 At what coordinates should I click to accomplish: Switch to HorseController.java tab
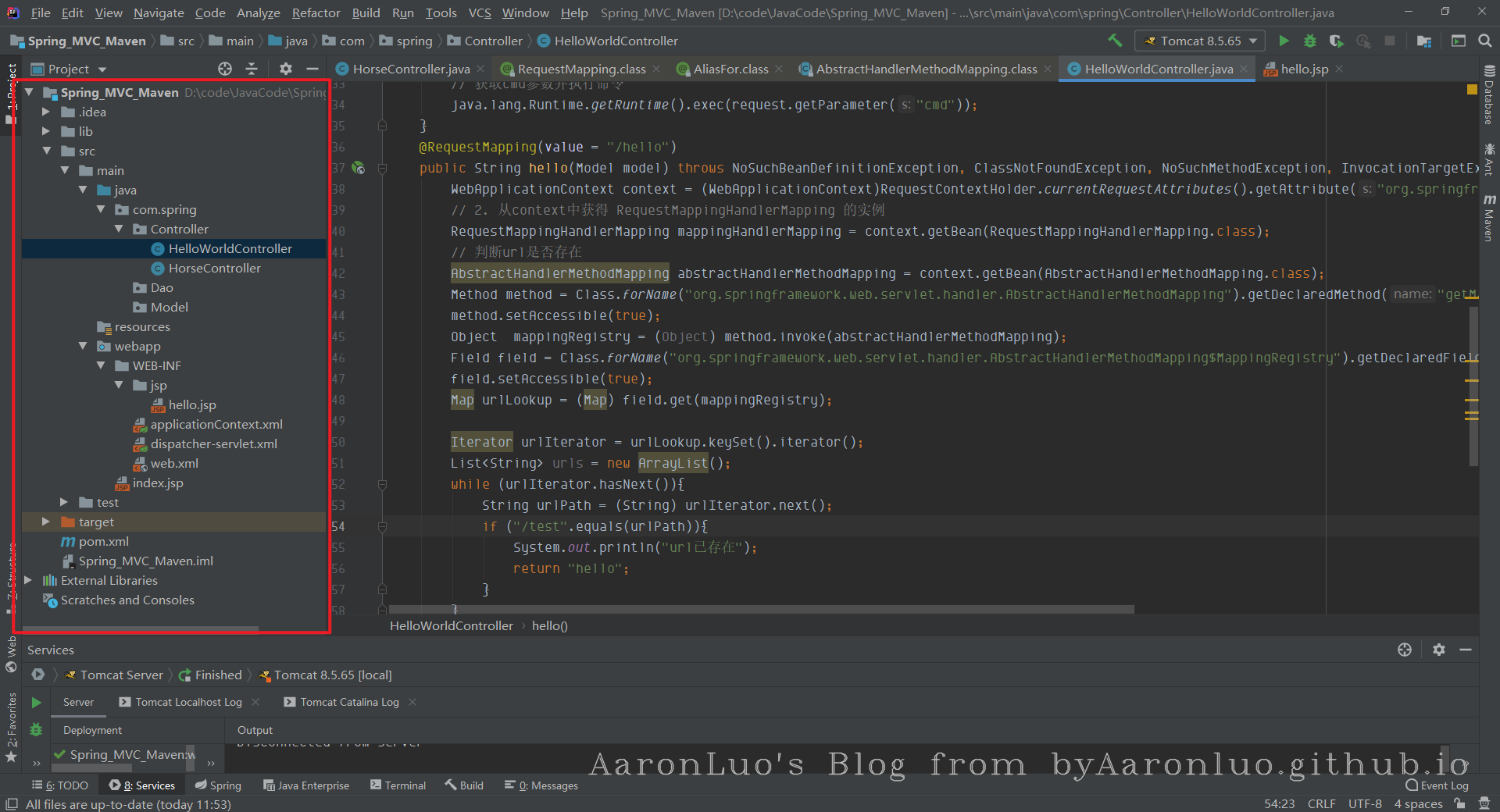point(411,69)
